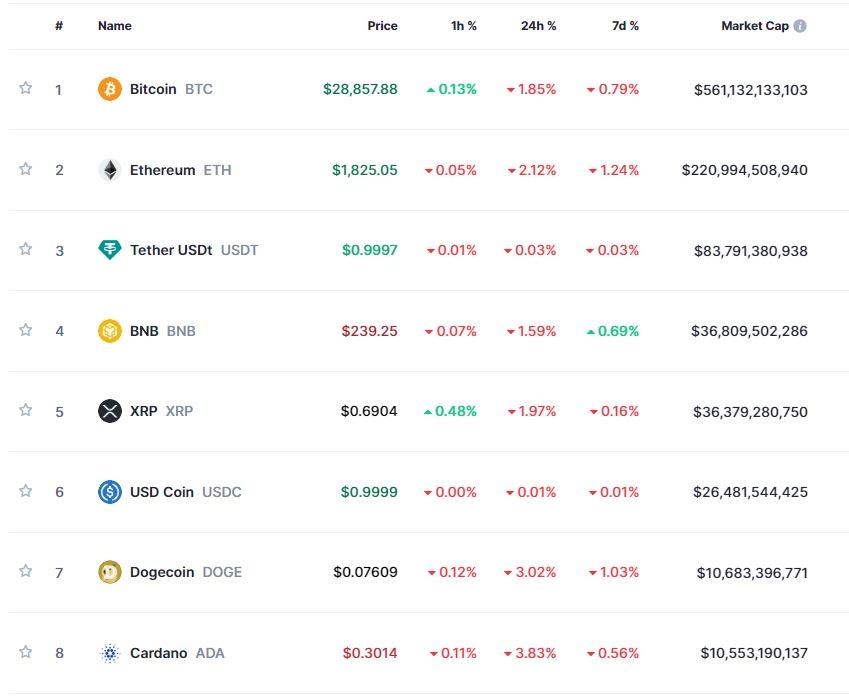Enable the watchlist star for XRP
This screenshot has height=698, width=849.
coord(25,411)
